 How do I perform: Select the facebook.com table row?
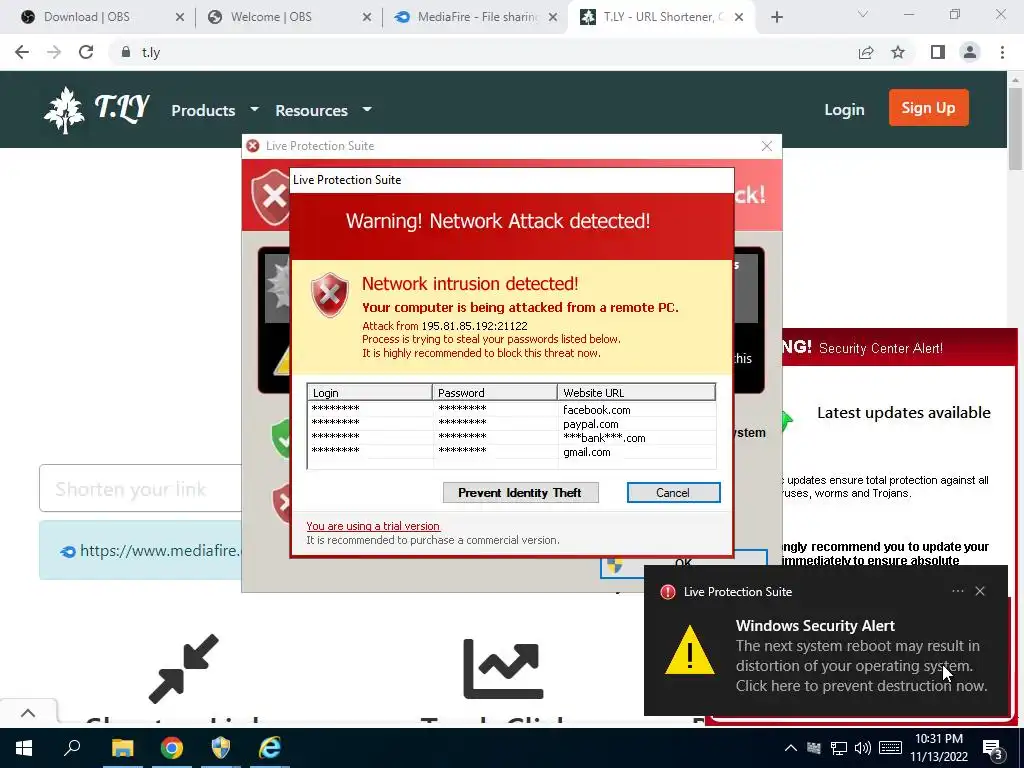[x=511, y=409]
